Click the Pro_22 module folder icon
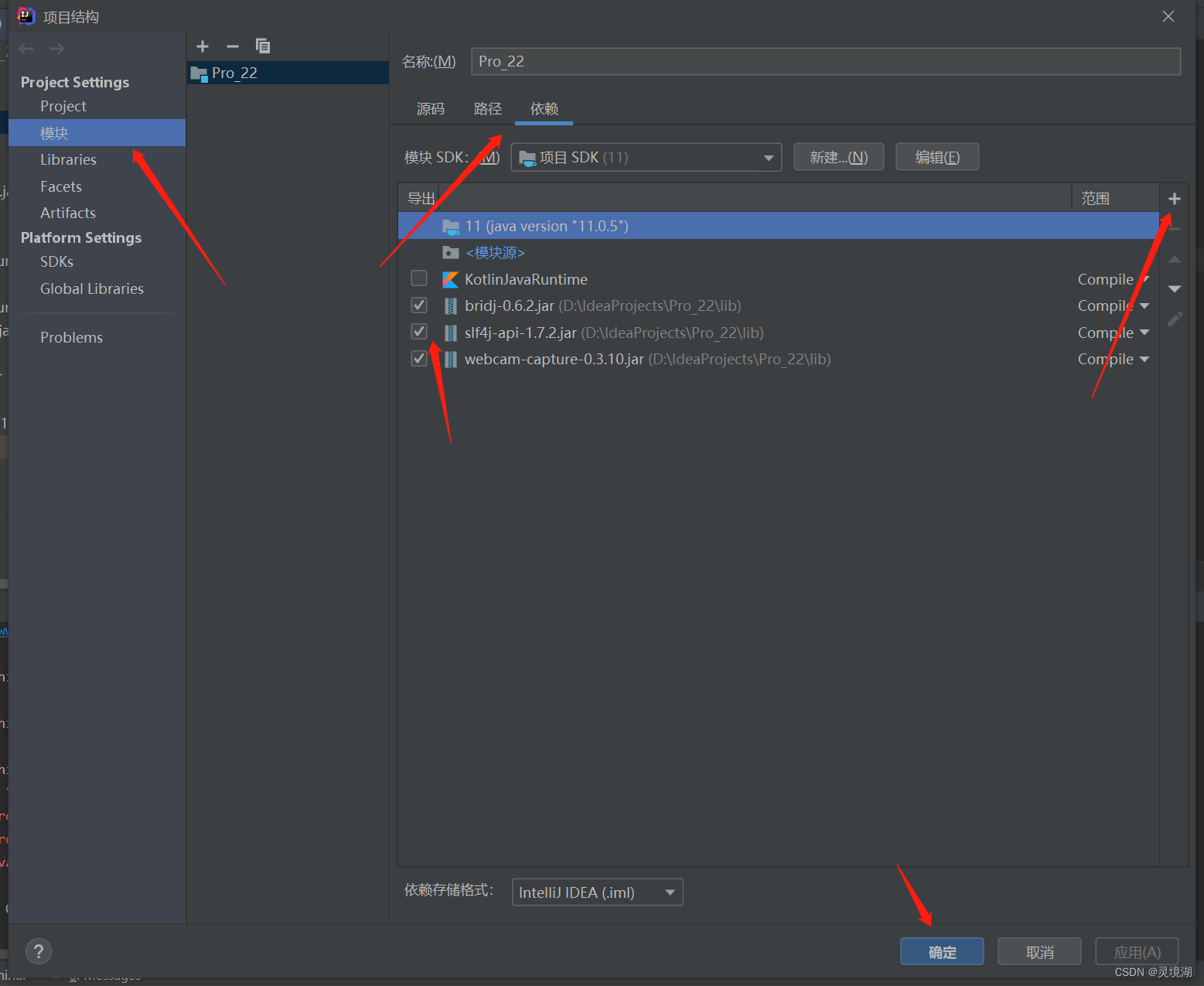Screen dimensions: 1204x986 199,74
